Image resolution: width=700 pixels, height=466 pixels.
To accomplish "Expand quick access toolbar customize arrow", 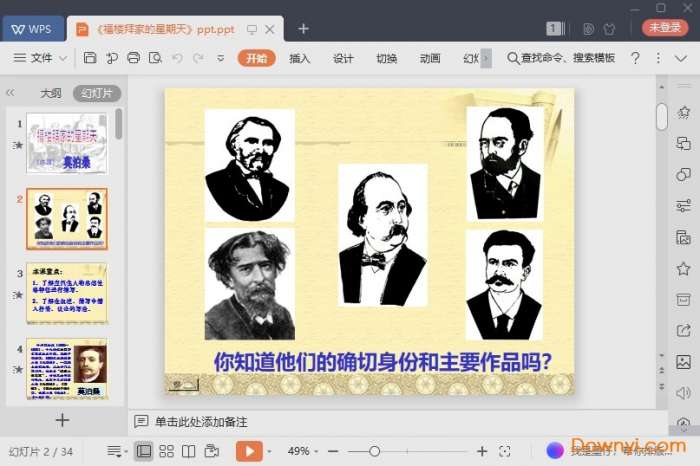I will (x=221, y=58).
